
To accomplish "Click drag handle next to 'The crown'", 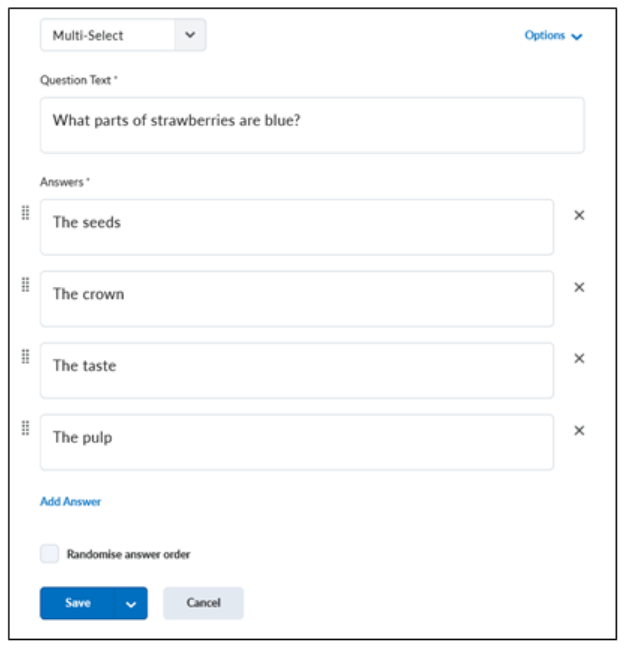I will pyautogui.click(x=26, y=284).
